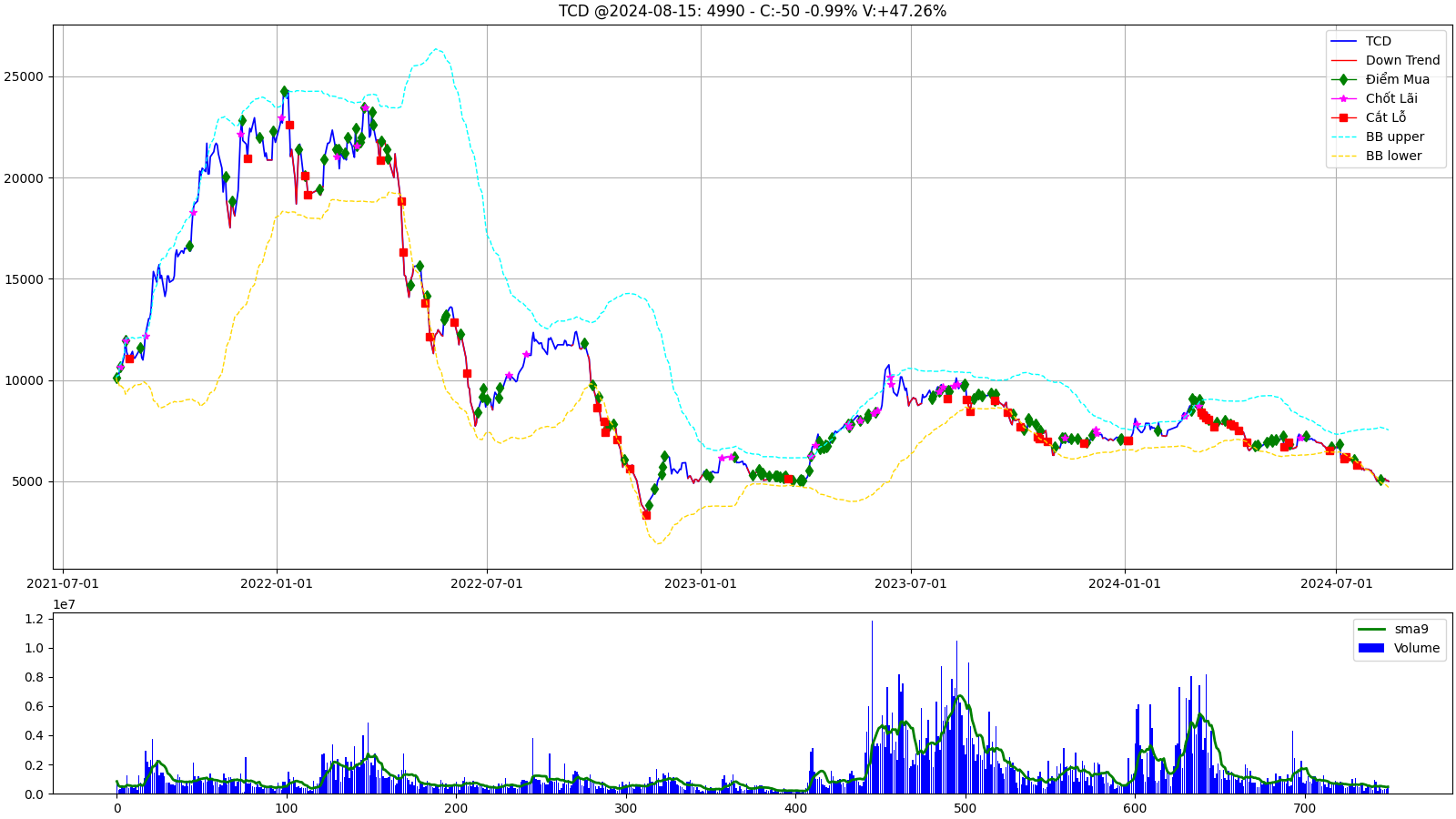Click the 20000 price axis label
1456x819 pixels.
(x=24, y=178)
